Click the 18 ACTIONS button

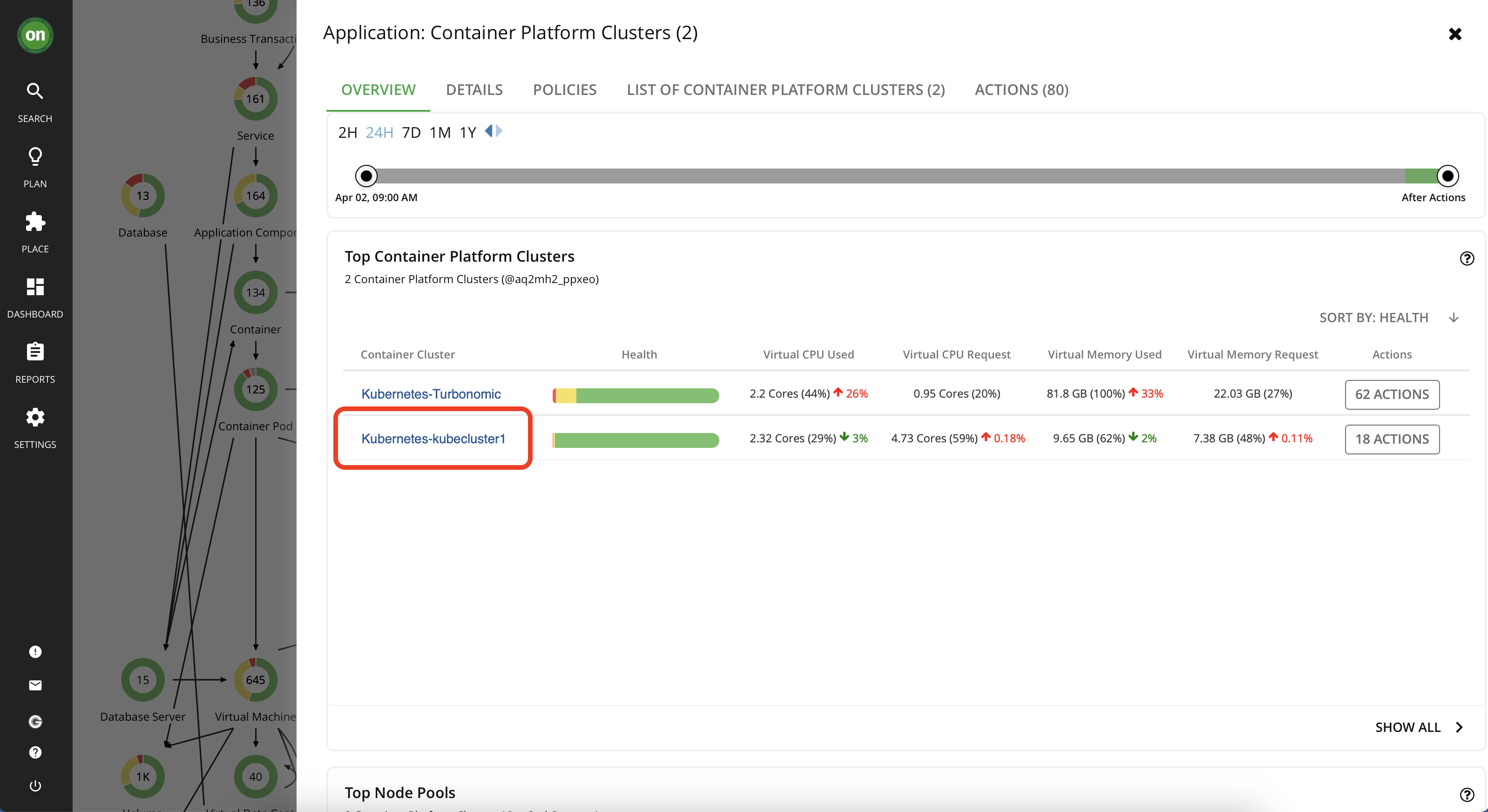tap(1392, 439)
